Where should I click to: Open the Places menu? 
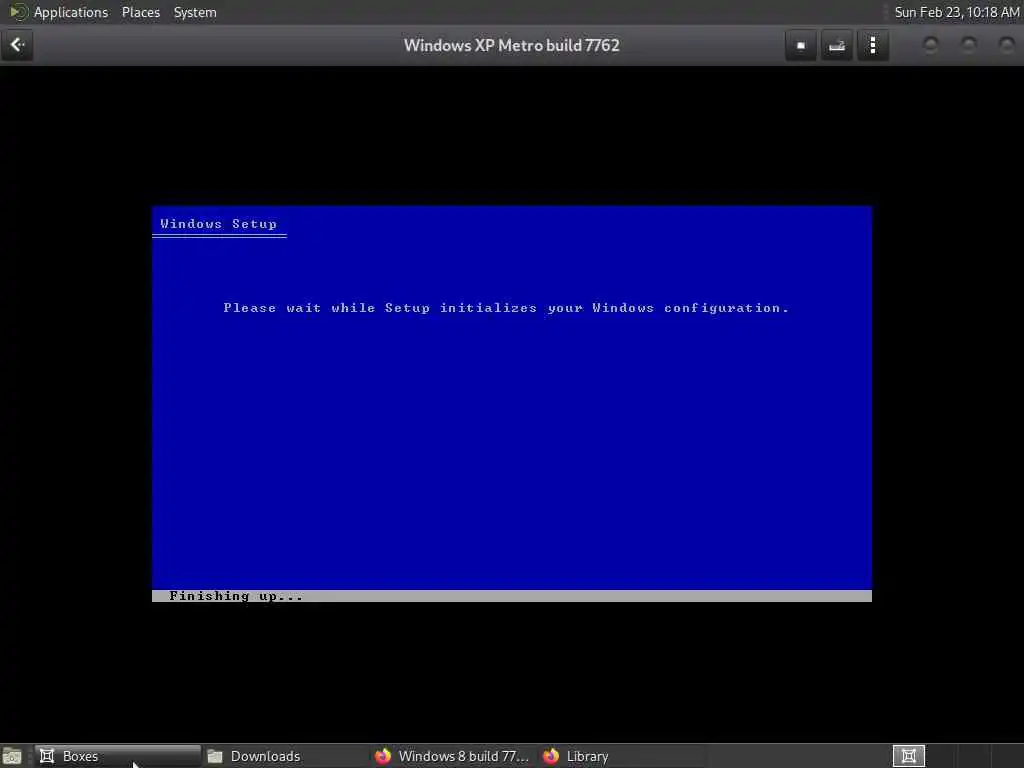click(140, 12)
